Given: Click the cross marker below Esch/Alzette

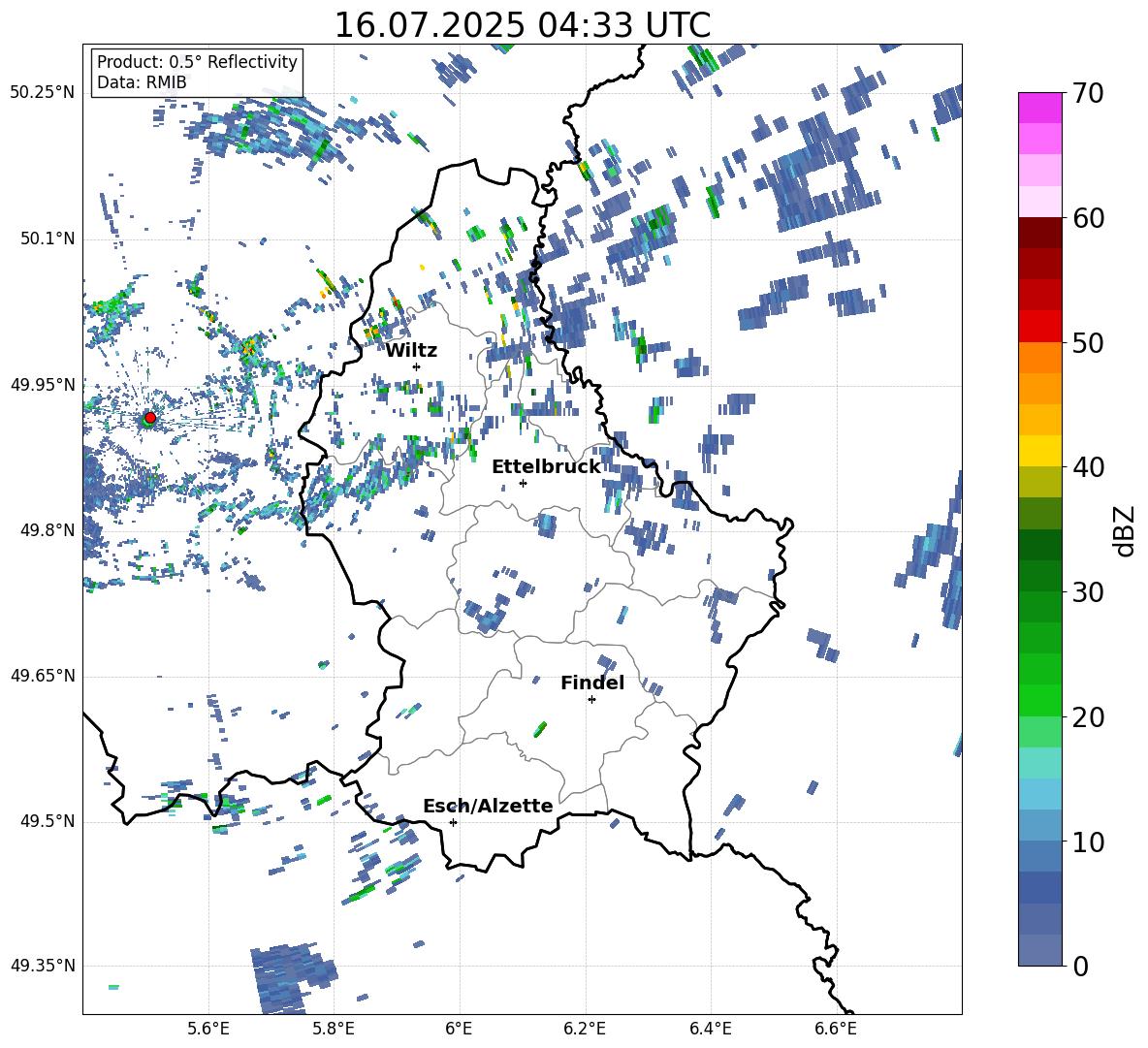Looking at the screenshot, I should pyautogui.click(x=453, y=822).
